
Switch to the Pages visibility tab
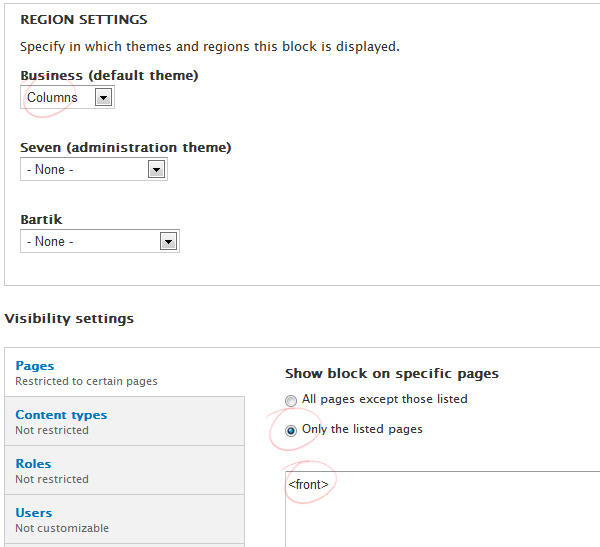34,366
